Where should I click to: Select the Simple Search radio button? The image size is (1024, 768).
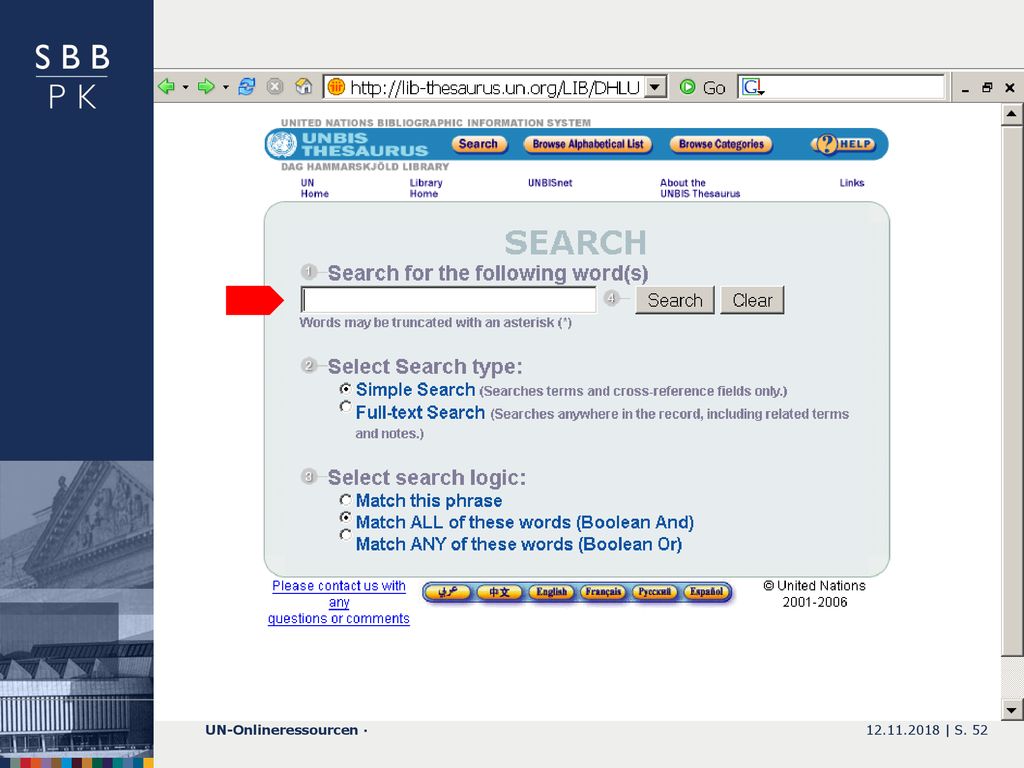(345, 389)
